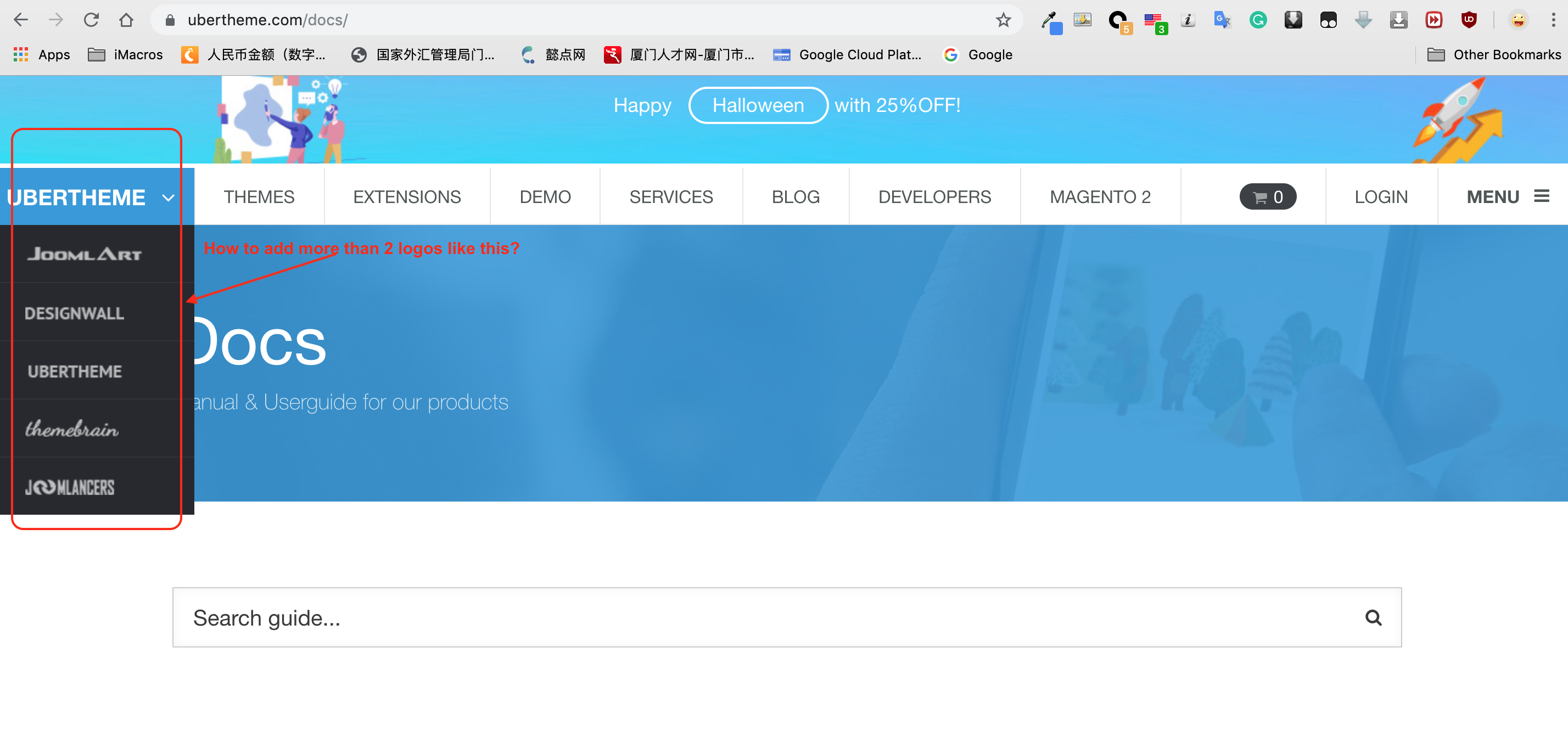This screenshot has height=743, width=1568.
Task: Go to browser home icon
Action: click(126, 20)
